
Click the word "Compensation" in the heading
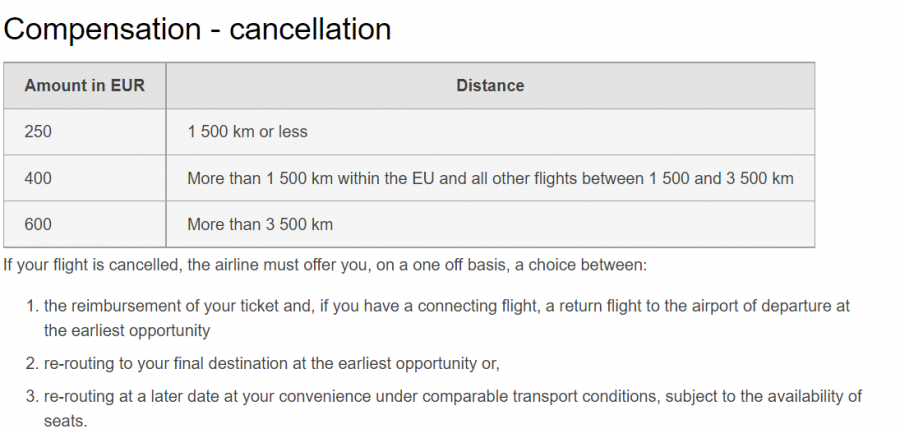(102, 29)
